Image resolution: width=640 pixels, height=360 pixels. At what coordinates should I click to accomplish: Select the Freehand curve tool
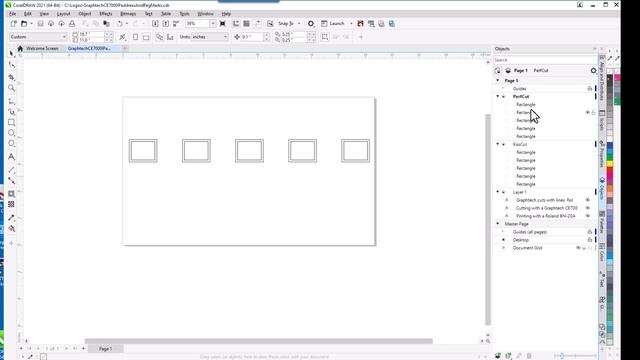point(11,101)
